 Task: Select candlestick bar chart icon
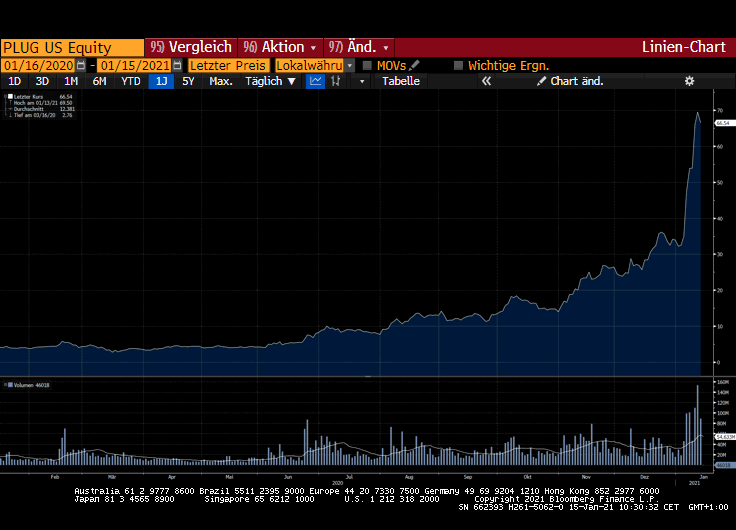(335, 81)
